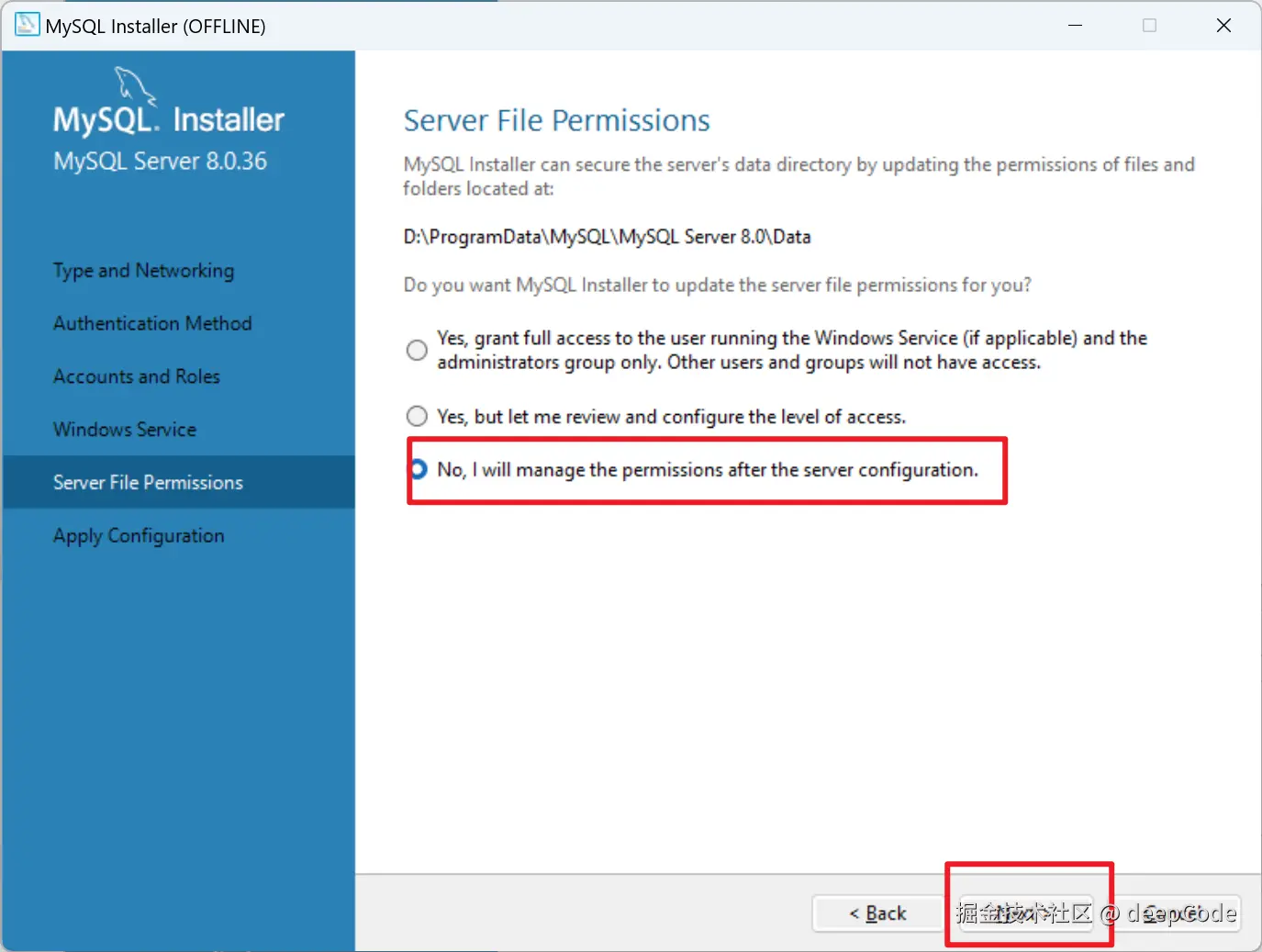The image size is (1262, 952).
Task: Jump to Accounts and Roles step
Action: click(137, 376)
